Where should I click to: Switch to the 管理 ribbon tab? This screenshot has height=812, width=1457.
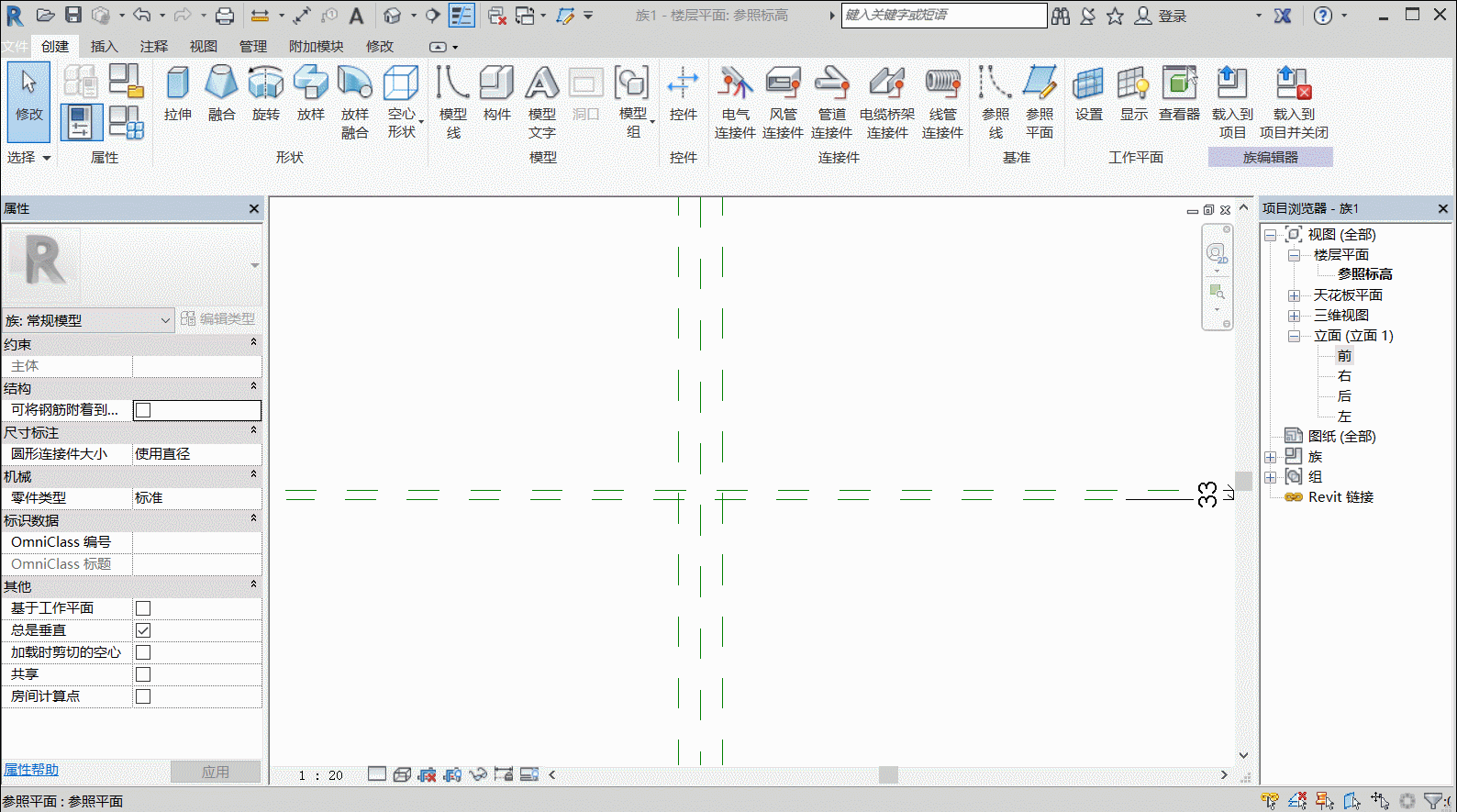[252, 47]
